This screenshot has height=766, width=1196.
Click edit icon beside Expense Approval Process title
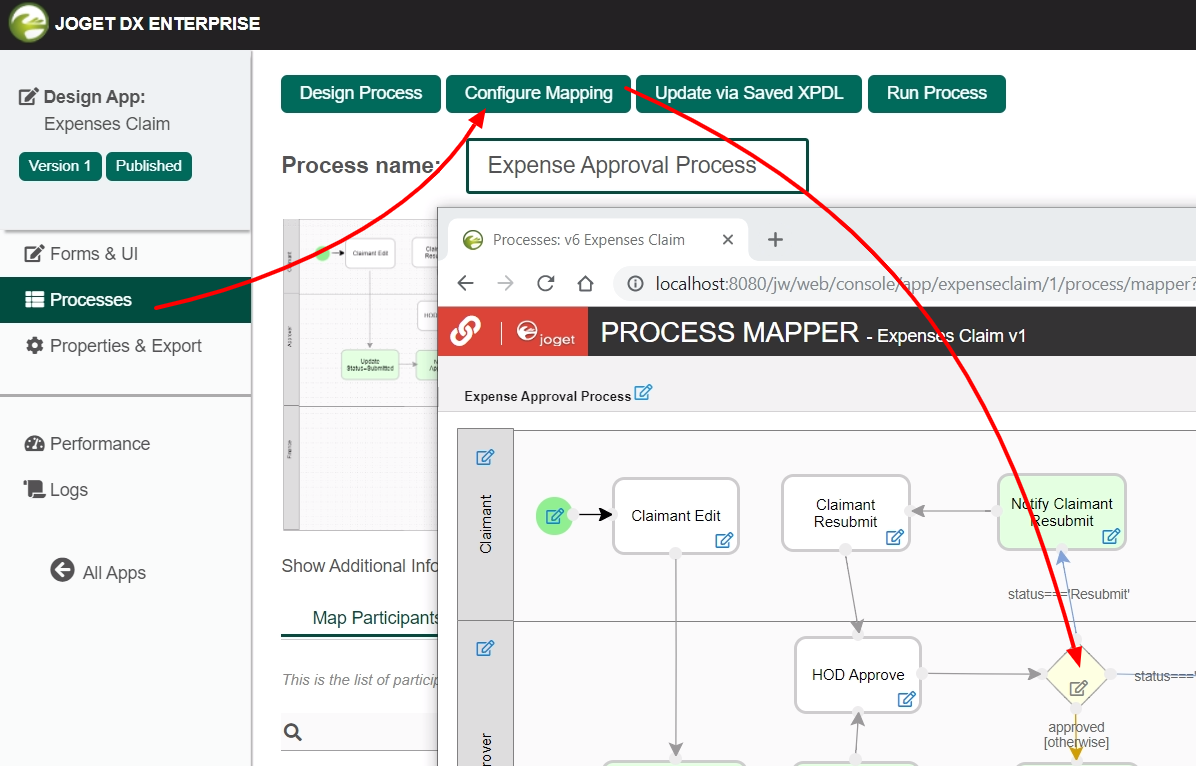[643, 392]
